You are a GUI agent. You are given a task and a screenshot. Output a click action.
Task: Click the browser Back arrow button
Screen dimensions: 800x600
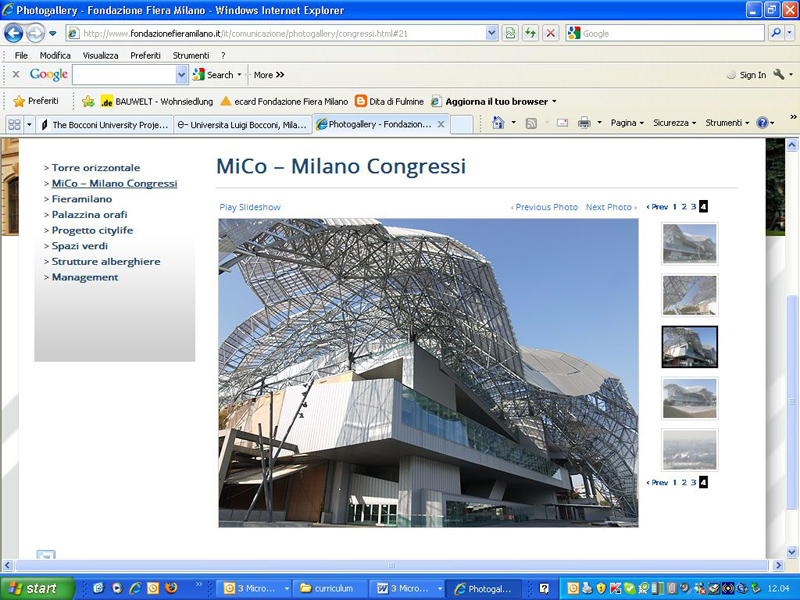pos(13,34)
